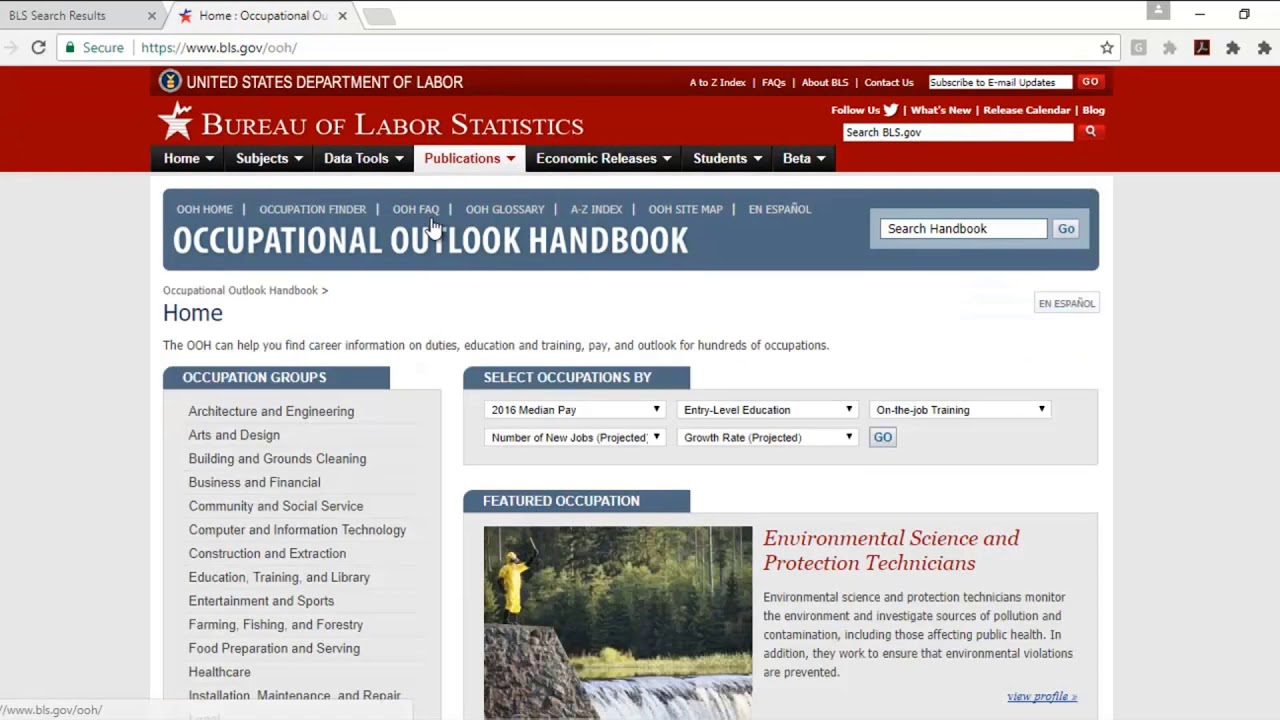1280x720 pixels.
Task: Click the Subscribe to E-mail Updates field
Action: tap(1000, 82)
